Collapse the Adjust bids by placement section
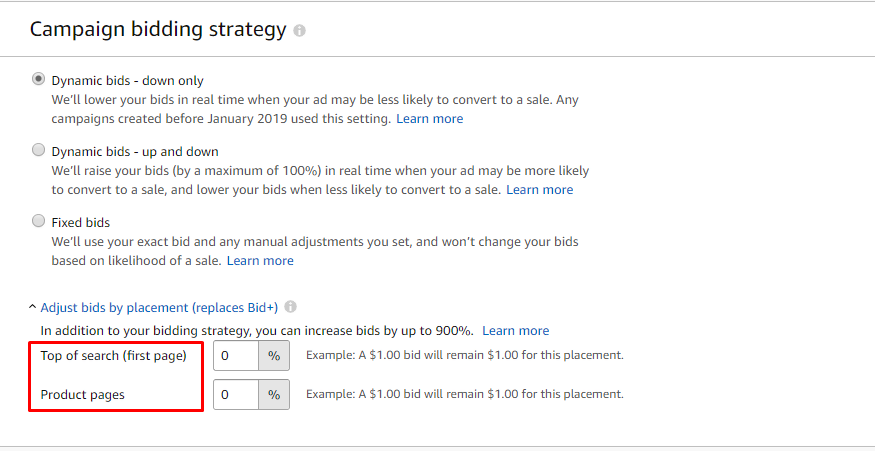This screenshot has width=875, height=451. pyautogui.click(x=159, y=308)
